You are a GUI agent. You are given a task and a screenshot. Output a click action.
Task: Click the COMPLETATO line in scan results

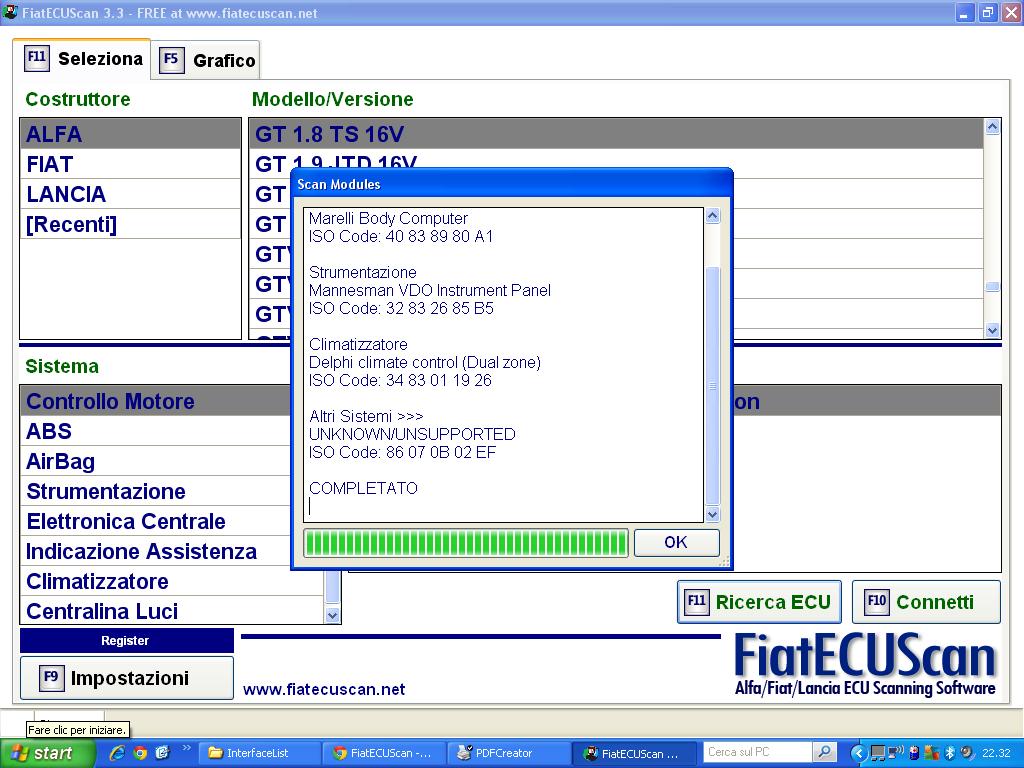point(363,488)
